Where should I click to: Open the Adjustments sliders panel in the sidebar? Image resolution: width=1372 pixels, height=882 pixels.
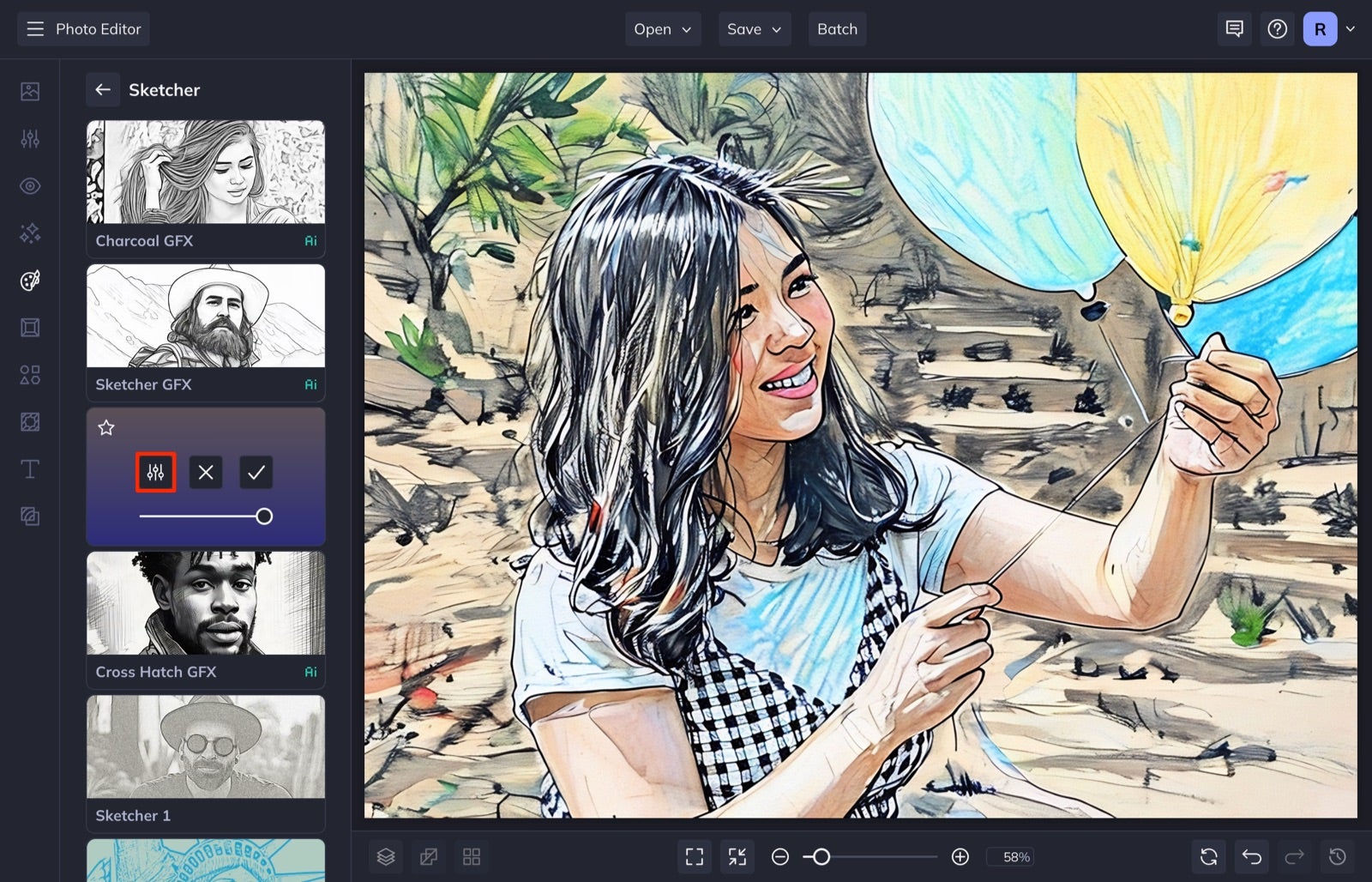click(30, 138)
